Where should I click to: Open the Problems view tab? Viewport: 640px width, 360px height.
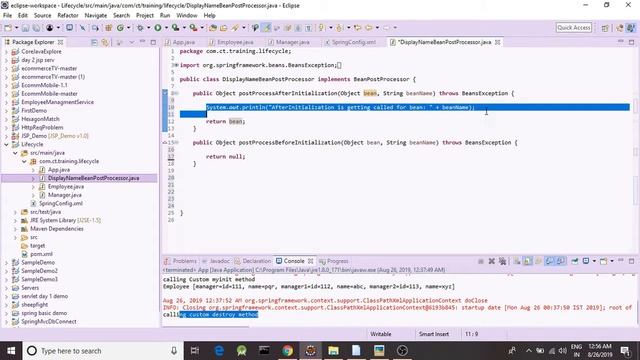180,261
